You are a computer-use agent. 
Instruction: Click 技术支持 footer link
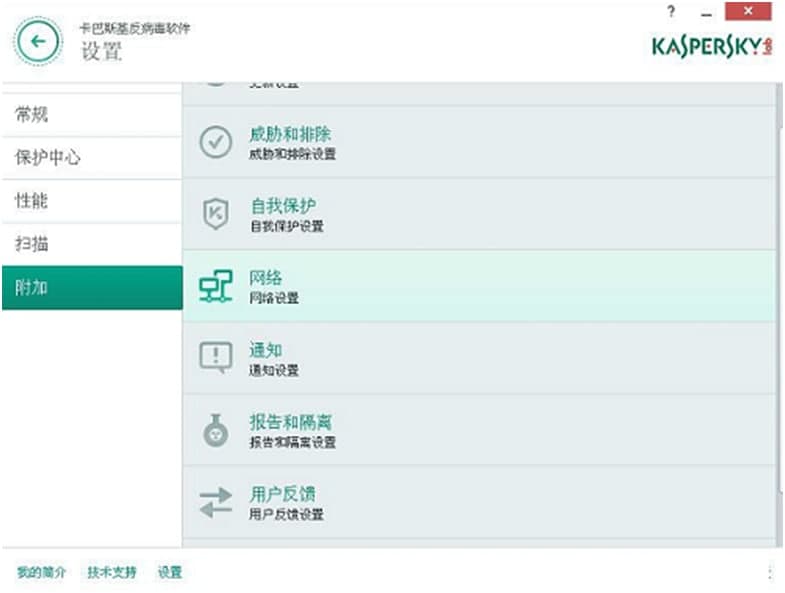(x=112, y=572)
